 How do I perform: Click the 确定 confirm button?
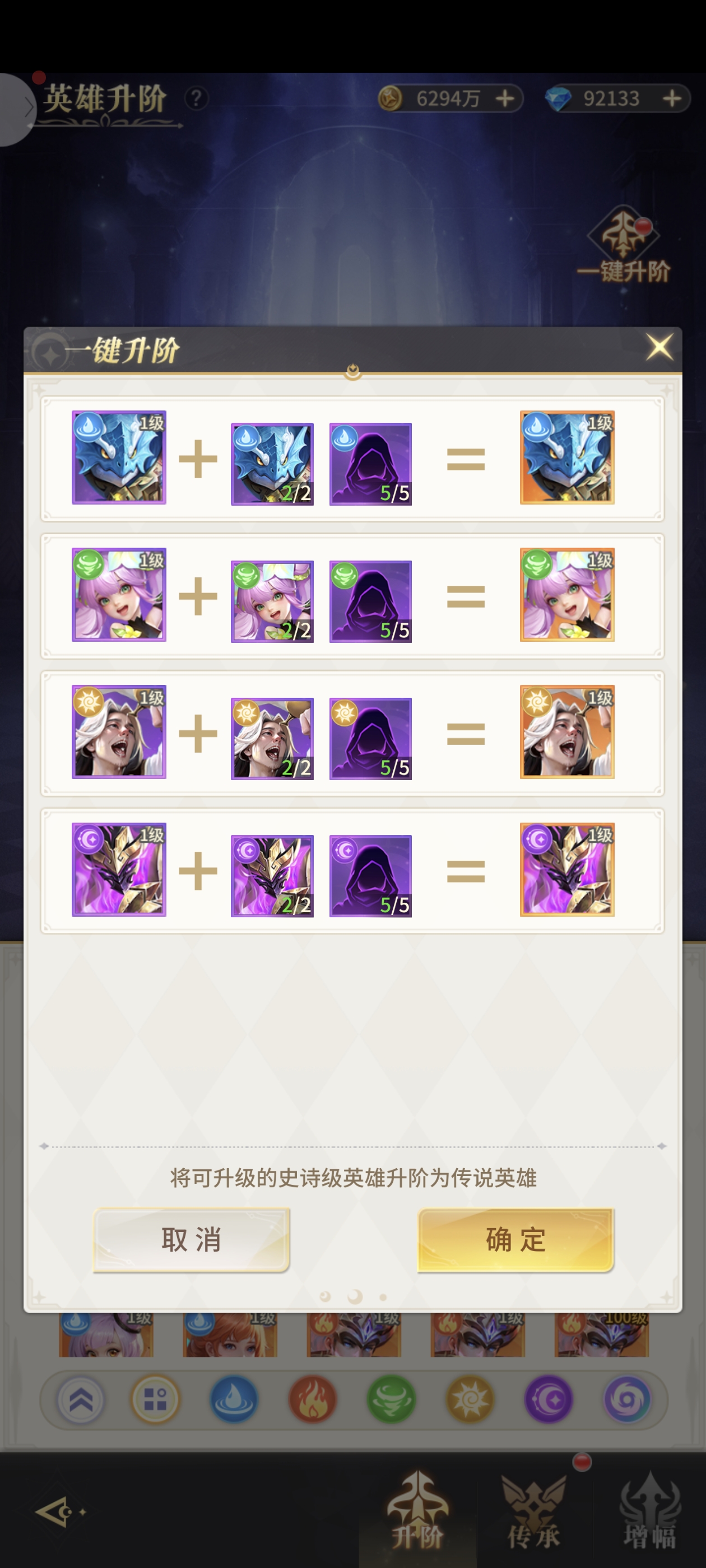(x=515, y=1240)
